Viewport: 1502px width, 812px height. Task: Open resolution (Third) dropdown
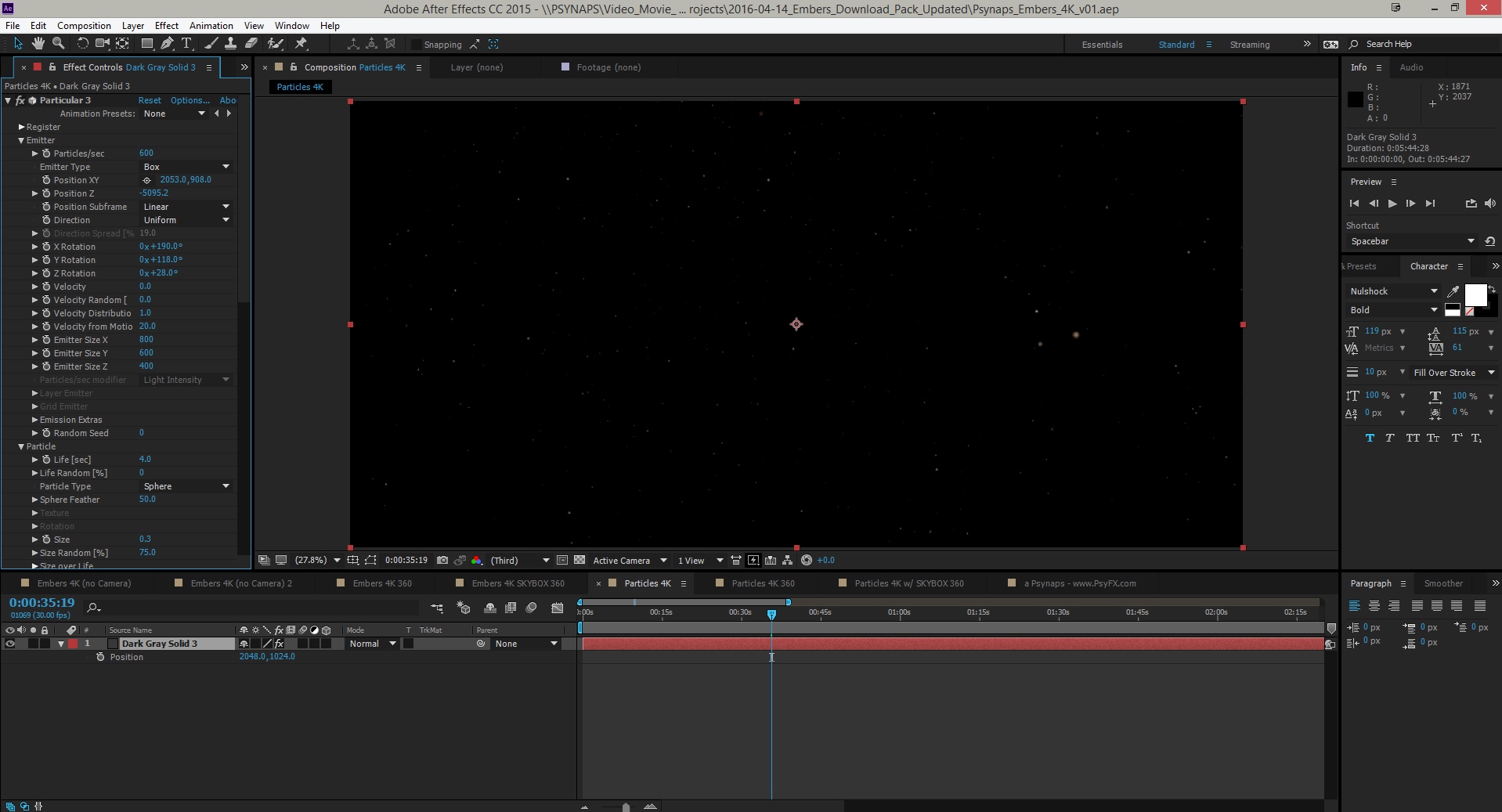519,561
